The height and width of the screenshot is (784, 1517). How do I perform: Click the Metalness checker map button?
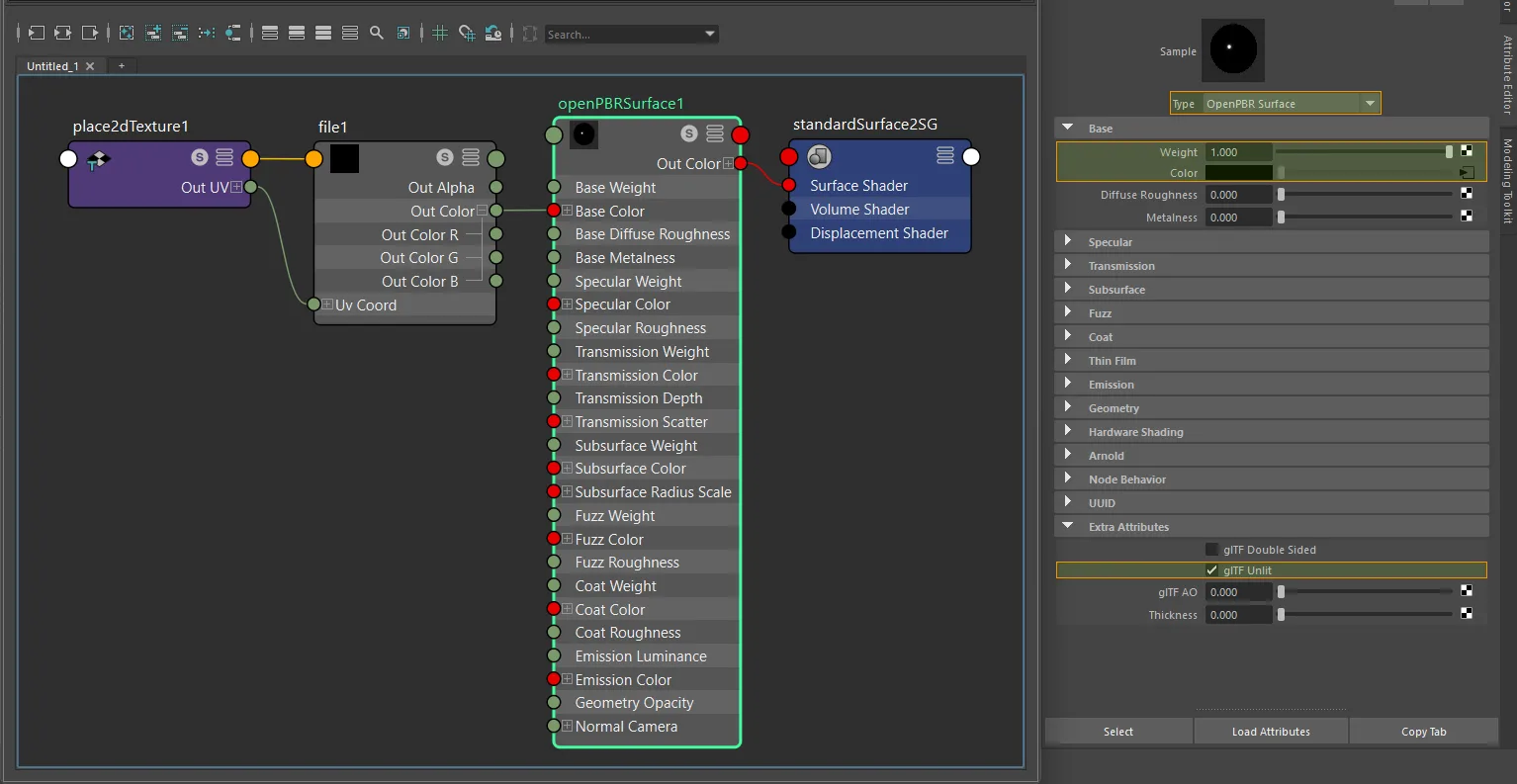[x=1467, y=217]
